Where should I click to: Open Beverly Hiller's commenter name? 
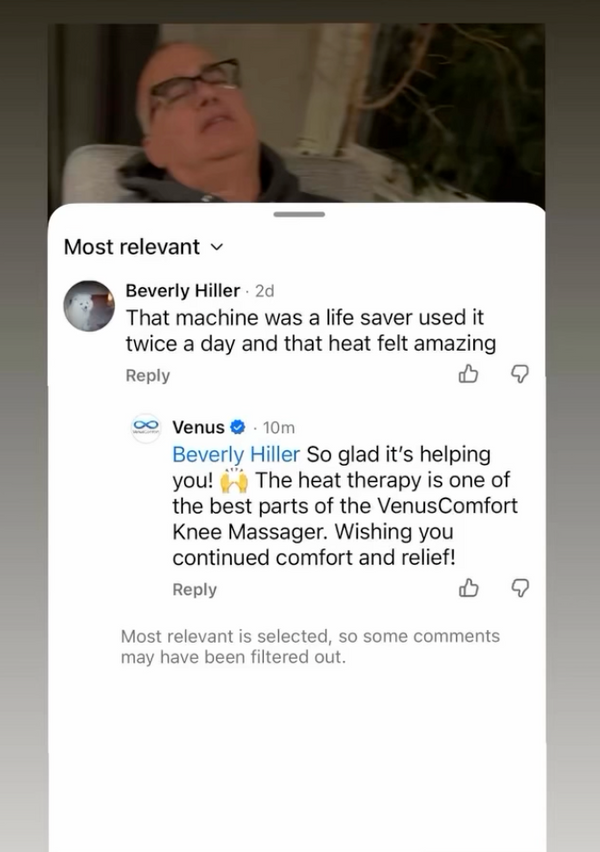point(183,291)
